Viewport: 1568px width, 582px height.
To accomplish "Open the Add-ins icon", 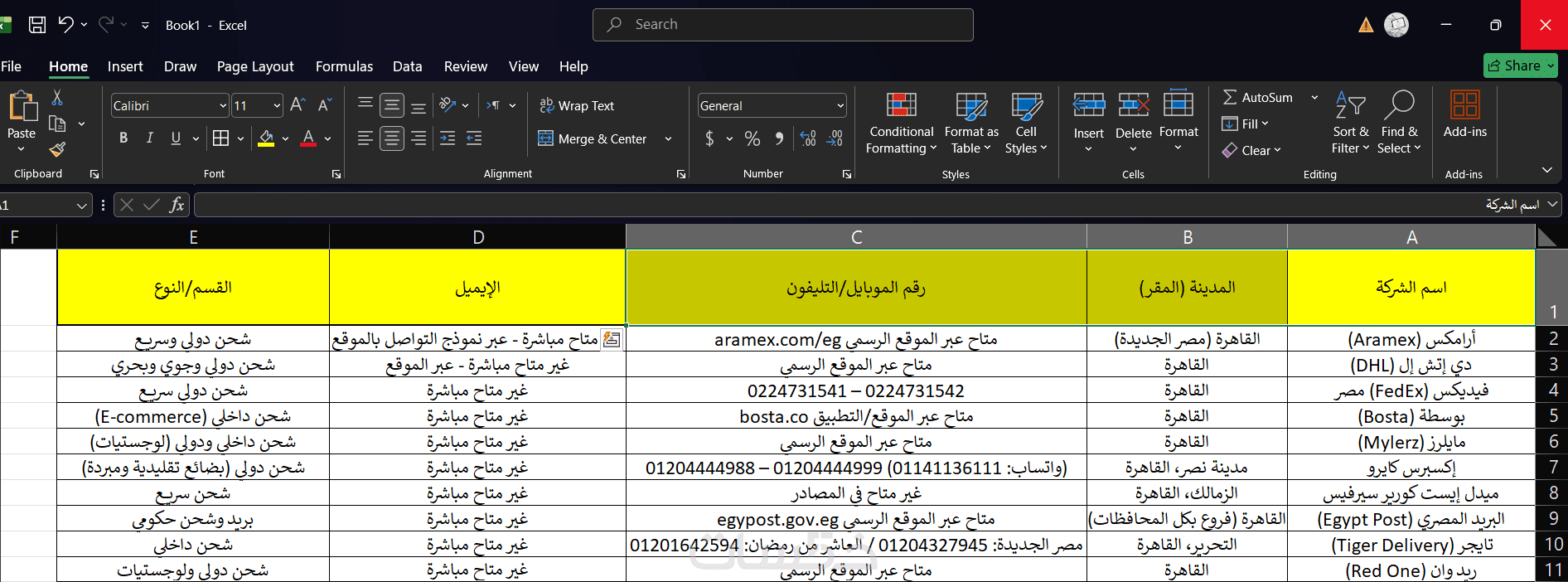I will (x=1465, y=105).
